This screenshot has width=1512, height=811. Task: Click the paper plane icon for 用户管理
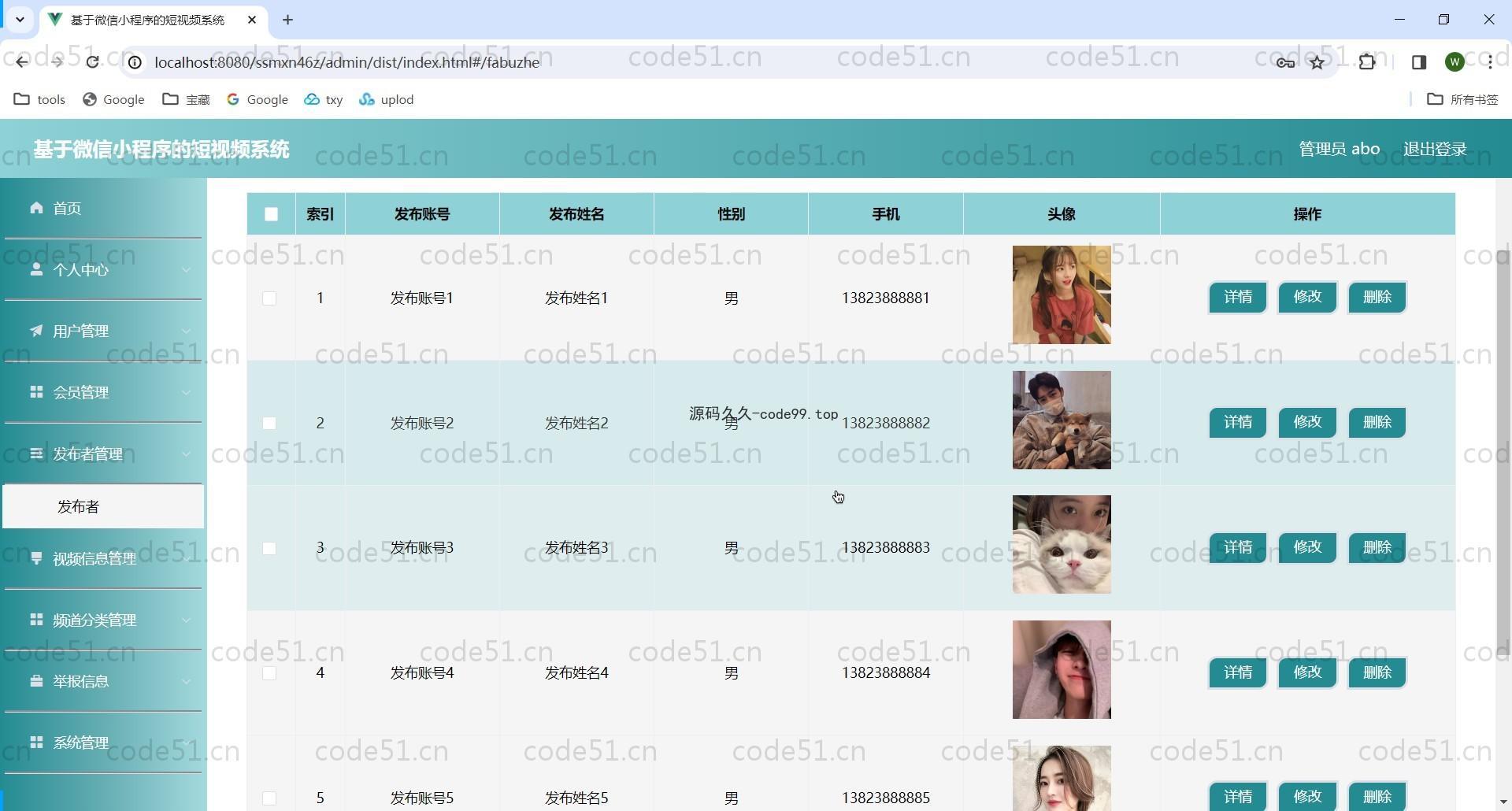point(36,331)
